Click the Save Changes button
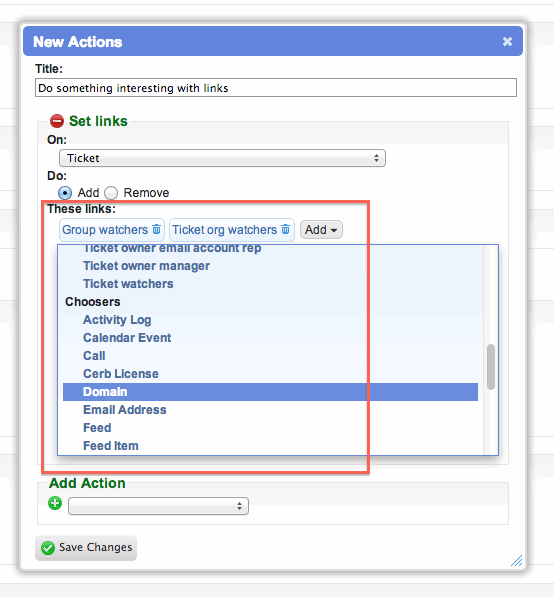 click(x=86, y=548)
